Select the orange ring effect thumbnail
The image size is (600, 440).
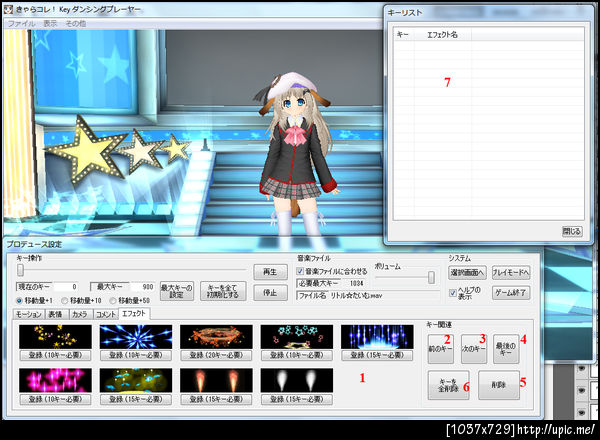[x=216, y=337]
